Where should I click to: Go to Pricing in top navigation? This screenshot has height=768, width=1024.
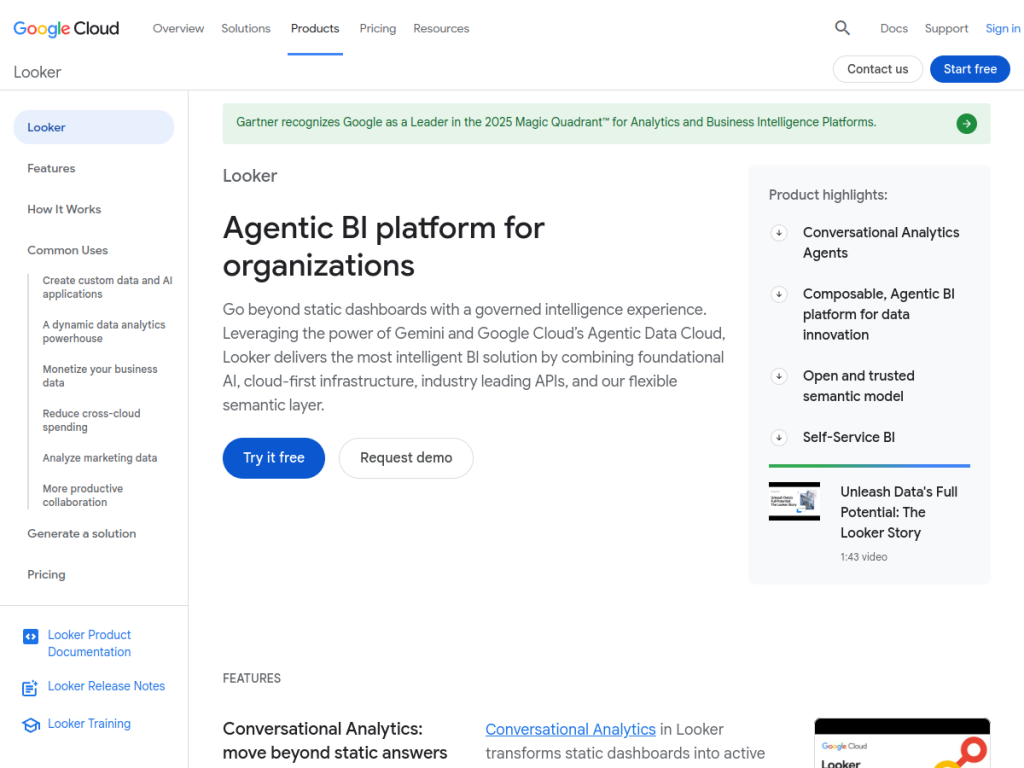coord(377,29)
